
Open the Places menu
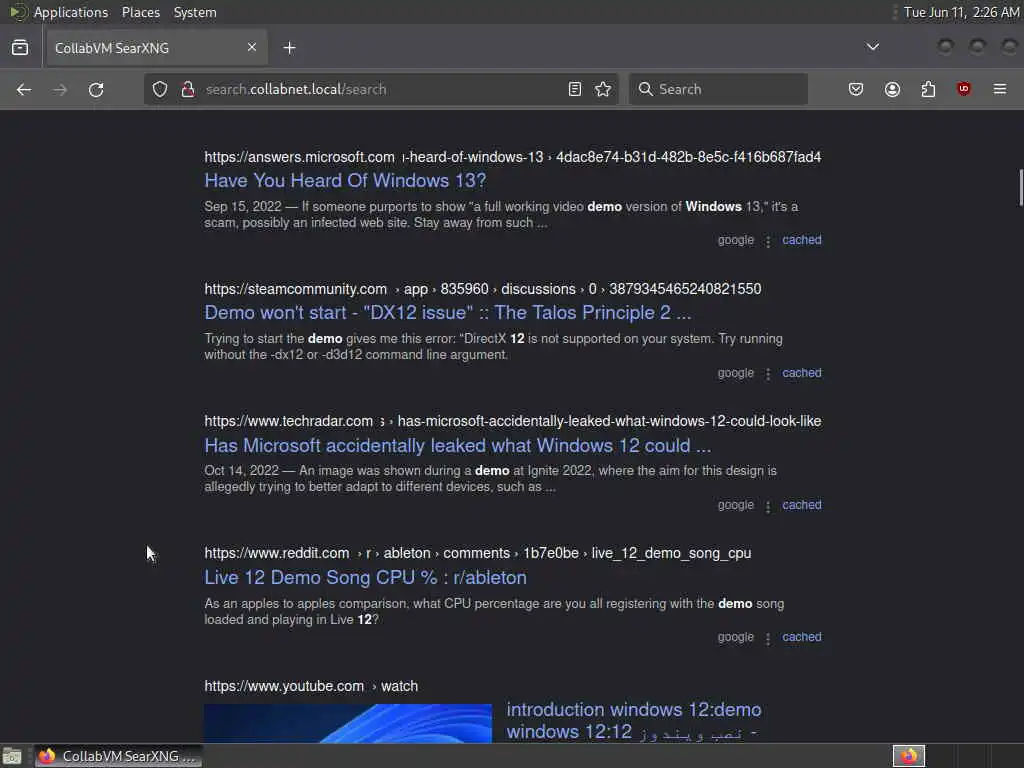pos(140,12)
